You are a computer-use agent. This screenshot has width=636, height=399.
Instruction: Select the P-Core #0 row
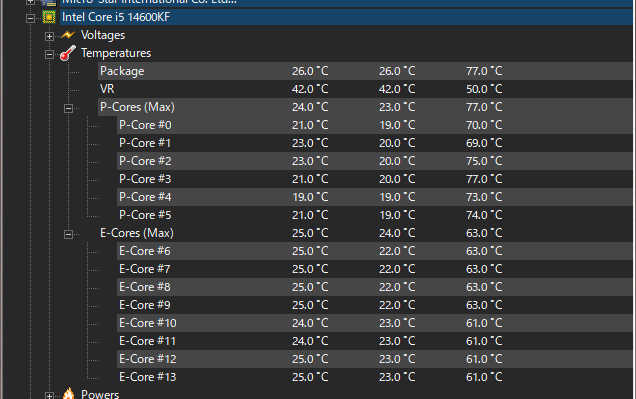[375, 125]
